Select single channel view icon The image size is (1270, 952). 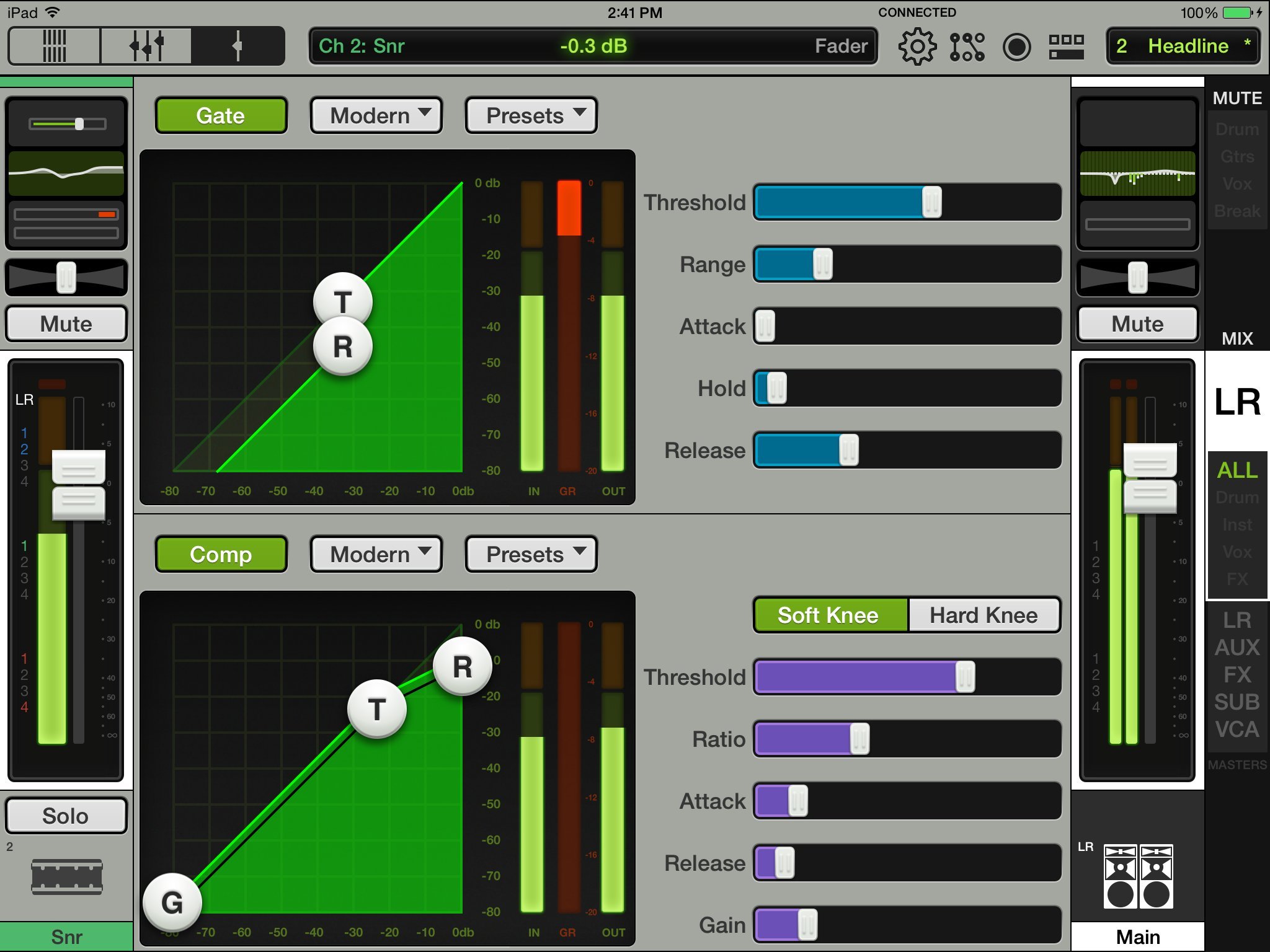238,46
